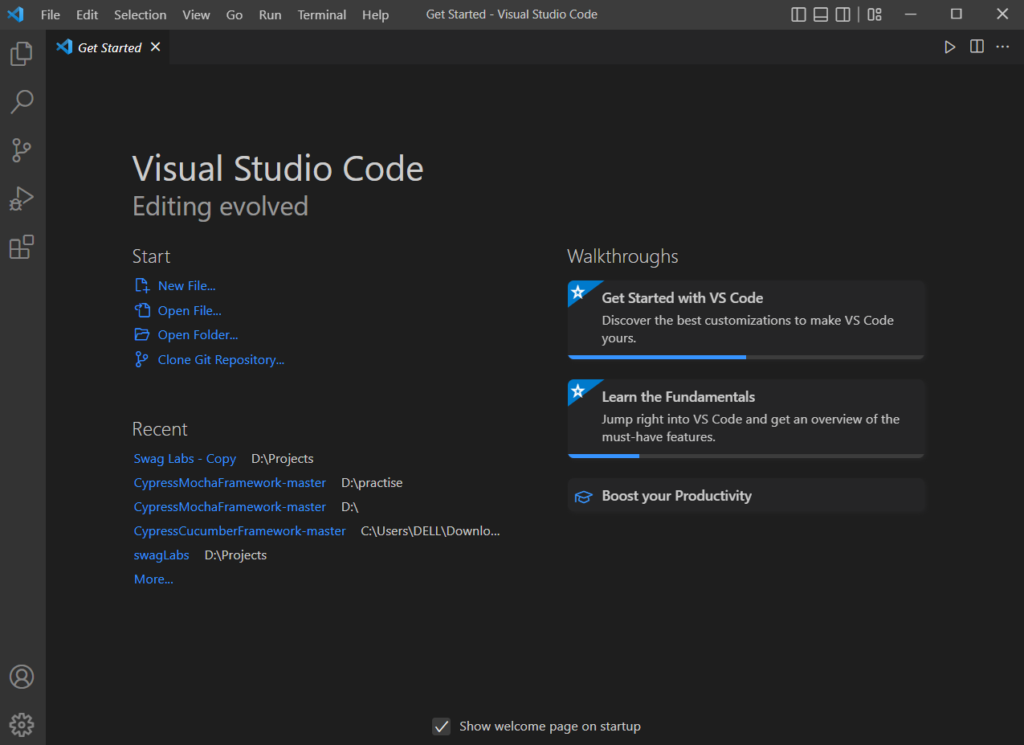Screen dimensions: 1024x745
Task: Click the Open Folder... link
Action: 198,335
